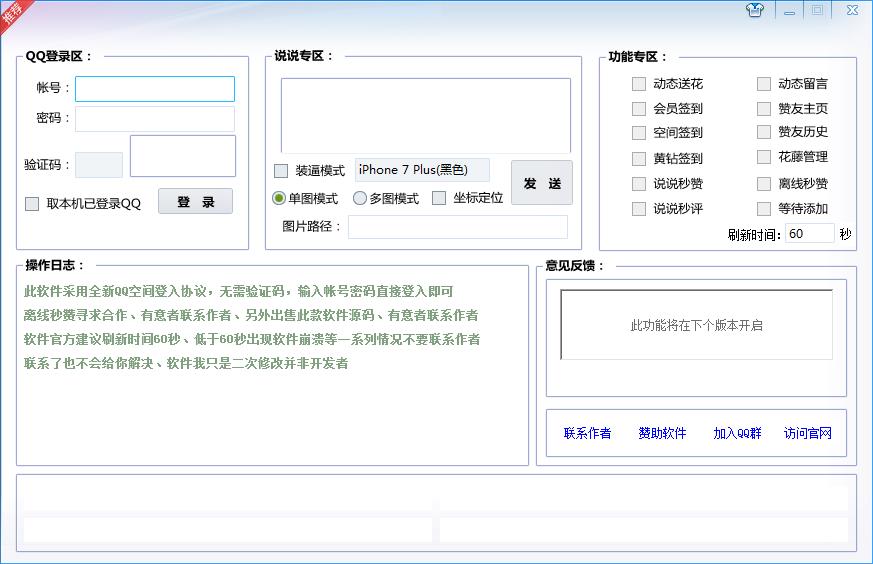The width and height of the screenshot is (873, 564).
Task: Enable the 坐标定位 checkbox
Action: click(x=439, y=198)
